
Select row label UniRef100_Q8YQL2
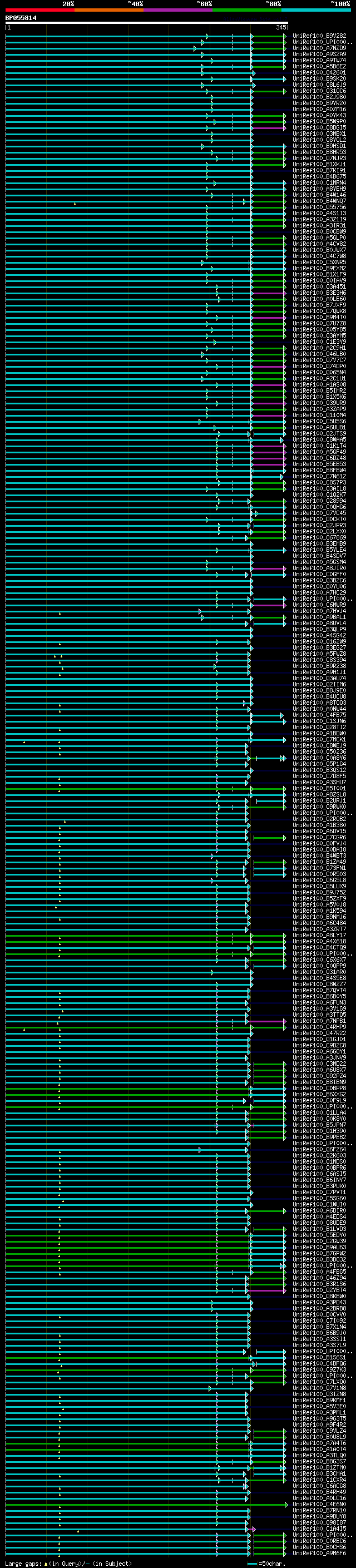[319, 140]
